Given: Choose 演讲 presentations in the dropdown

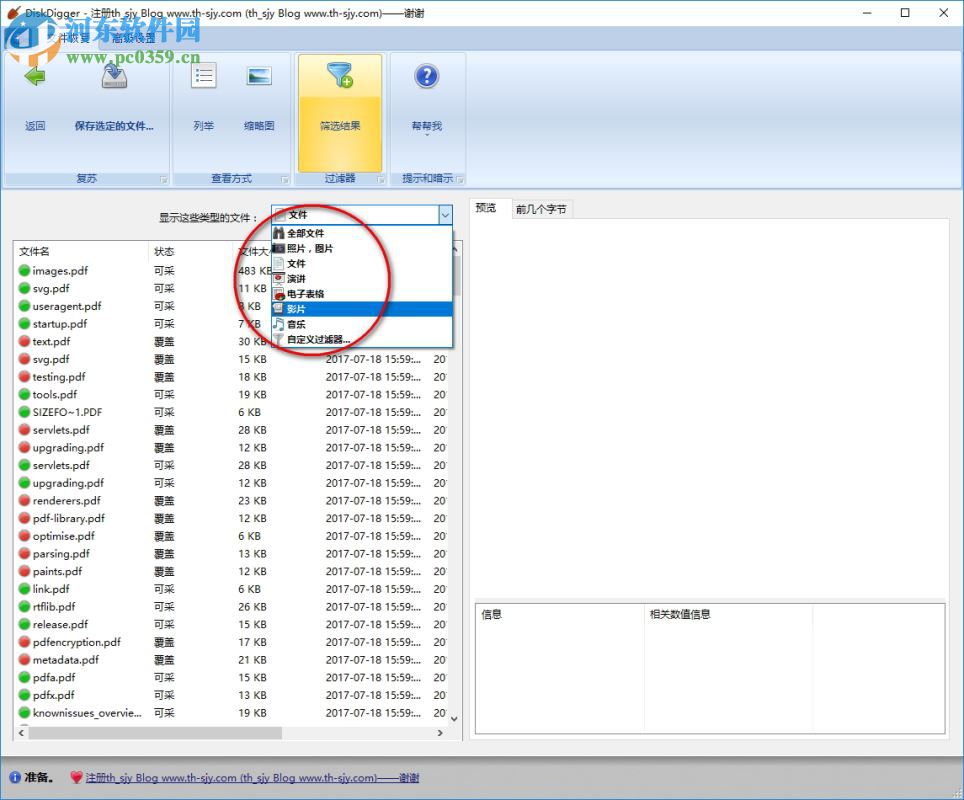Looking at the screenshot, I should point(362,279).
